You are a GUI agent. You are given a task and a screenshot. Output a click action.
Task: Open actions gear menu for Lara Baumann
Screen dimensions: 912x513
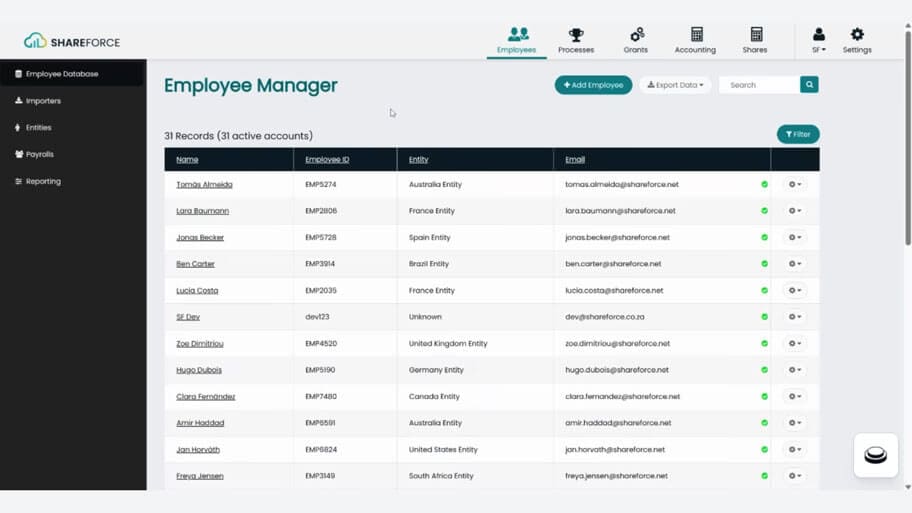tap(795, 211)
